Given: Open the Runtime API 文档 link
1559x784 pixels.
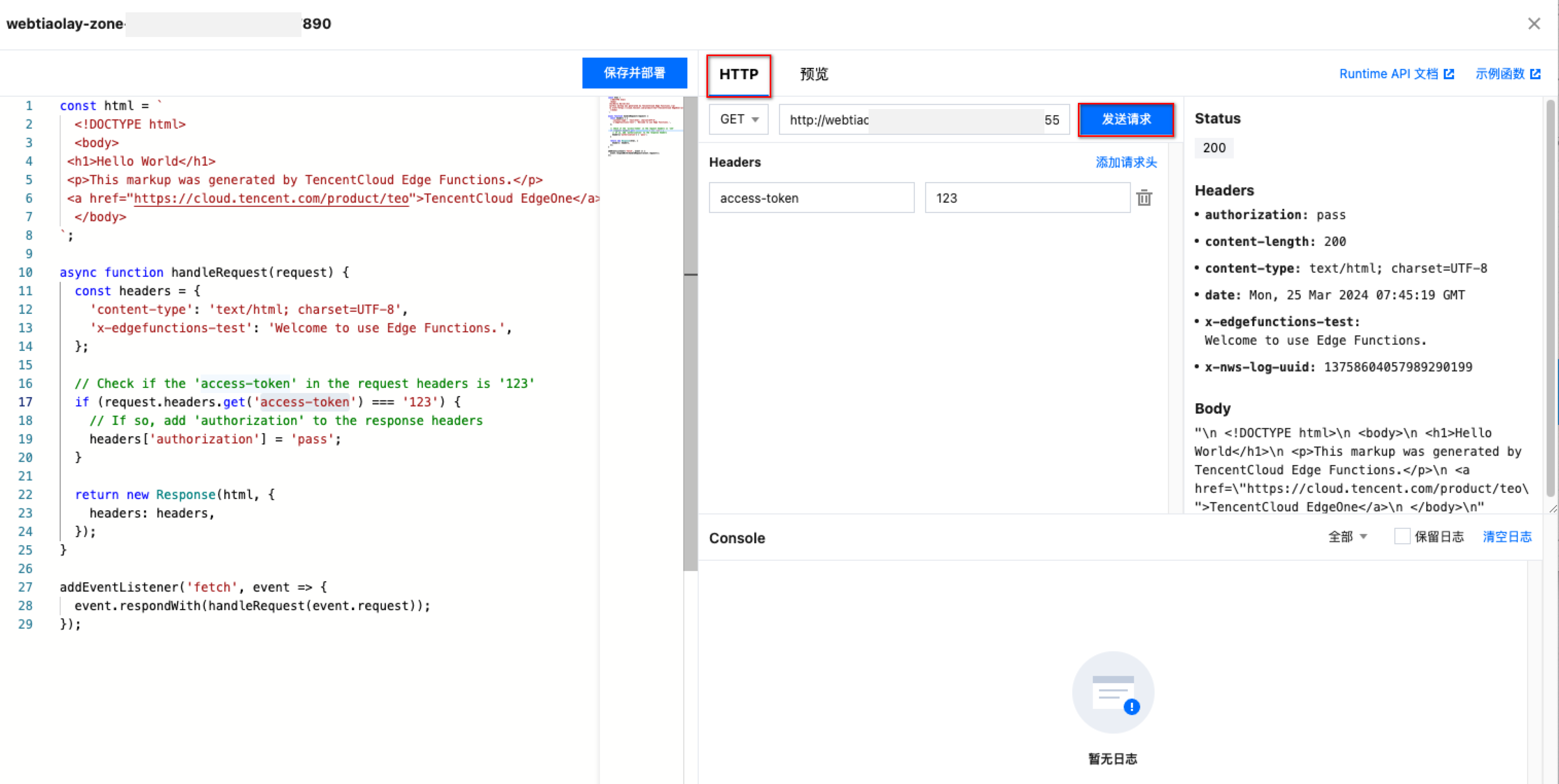Looking at the screenshot, I should (1388, 74).
